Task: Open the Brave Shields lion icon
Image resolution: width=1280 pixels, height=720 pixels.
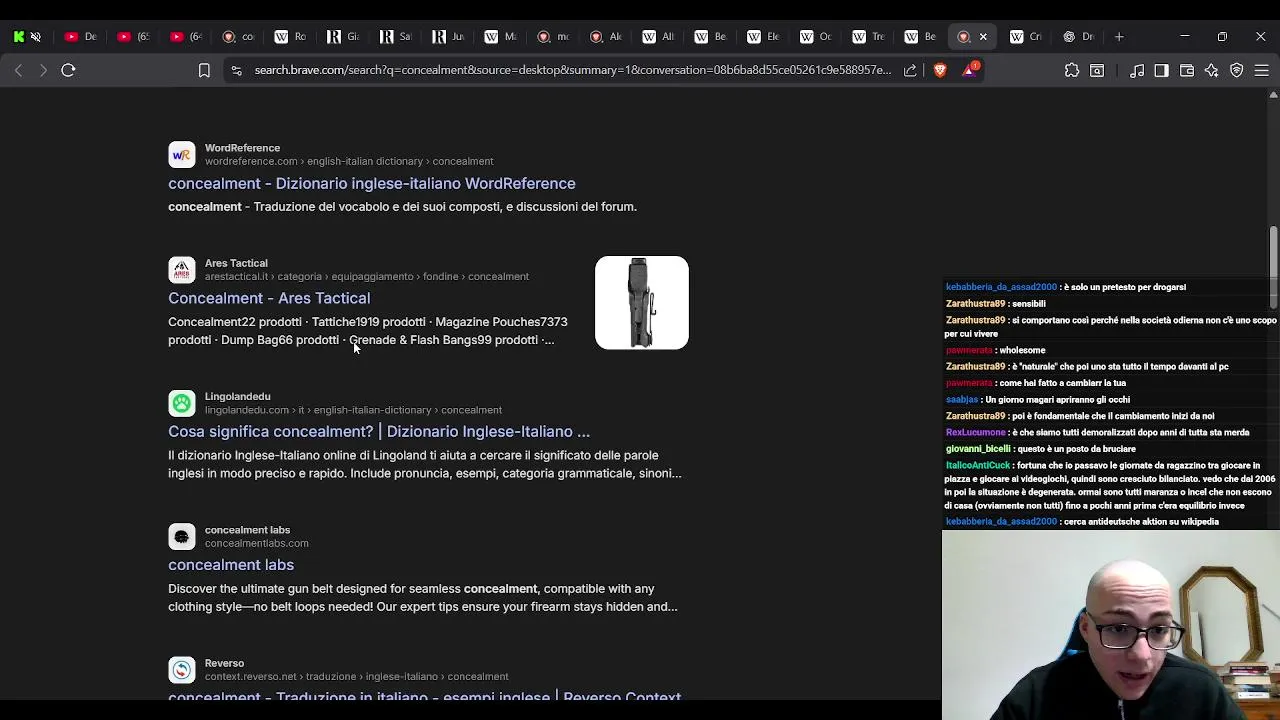Action: click(x=940, y=70)
